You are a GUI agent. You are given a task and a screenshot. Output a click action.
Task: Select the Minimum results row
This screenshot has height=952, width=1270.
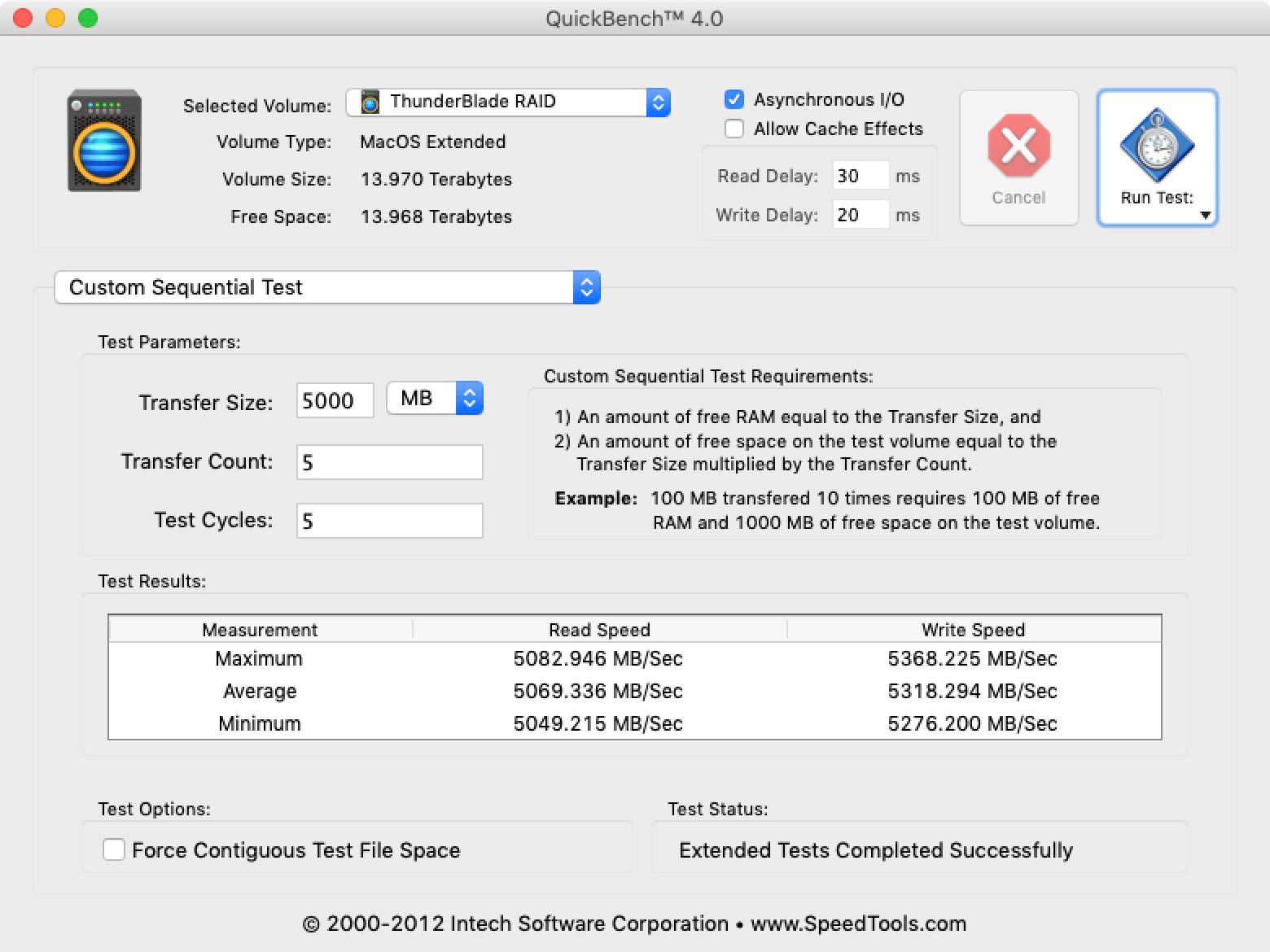tap(635, 723)
